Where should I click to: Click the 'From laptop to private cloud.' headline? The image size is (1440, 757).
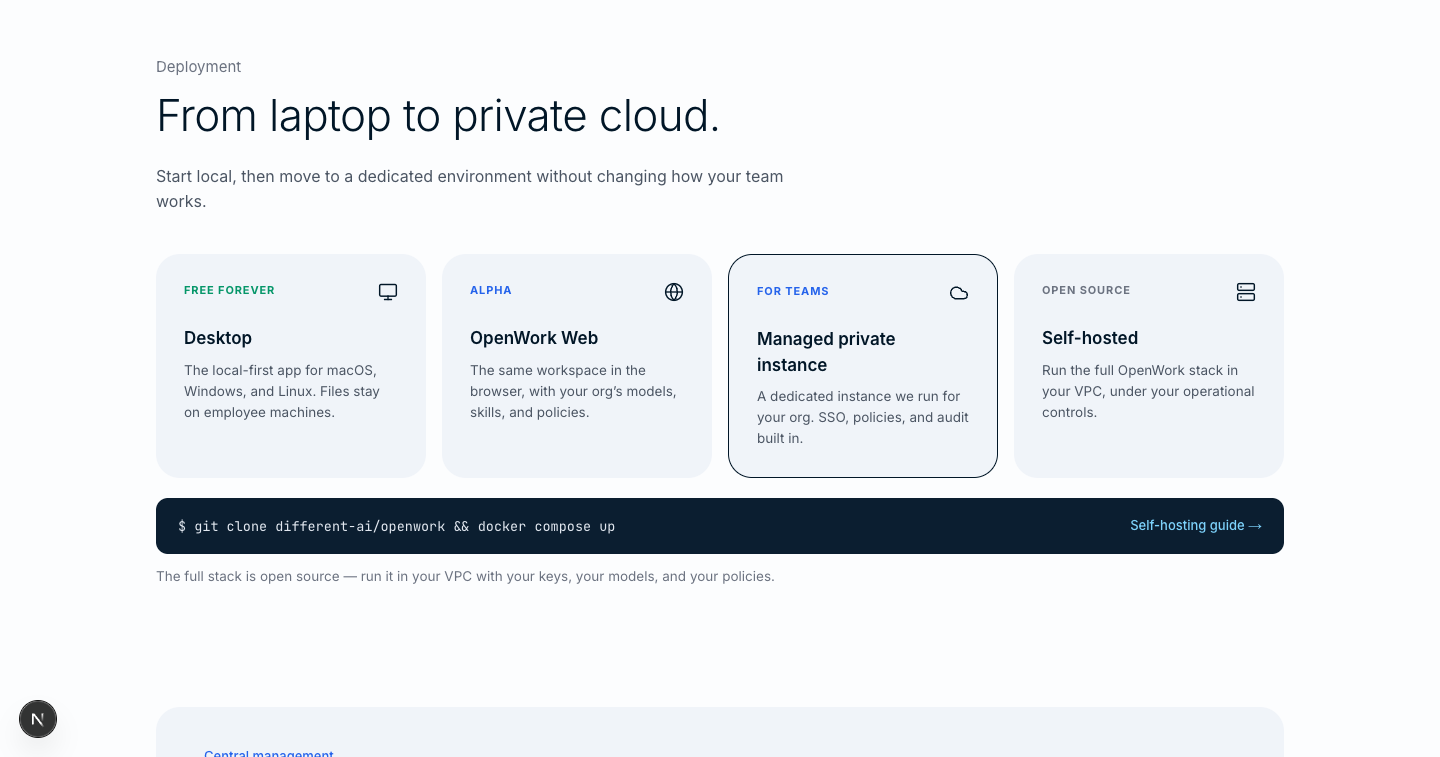click(438, 116)
